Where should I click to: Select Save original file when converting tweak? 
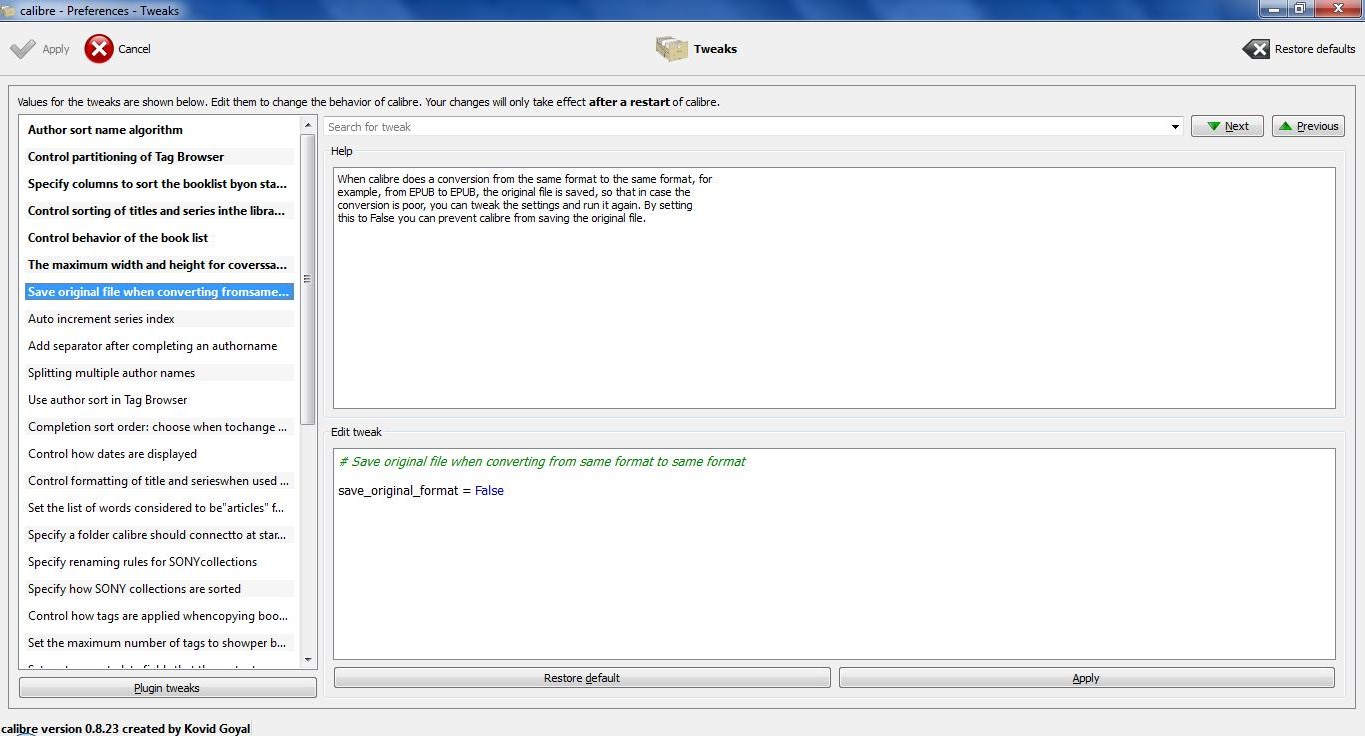click(x=160, y=292)
